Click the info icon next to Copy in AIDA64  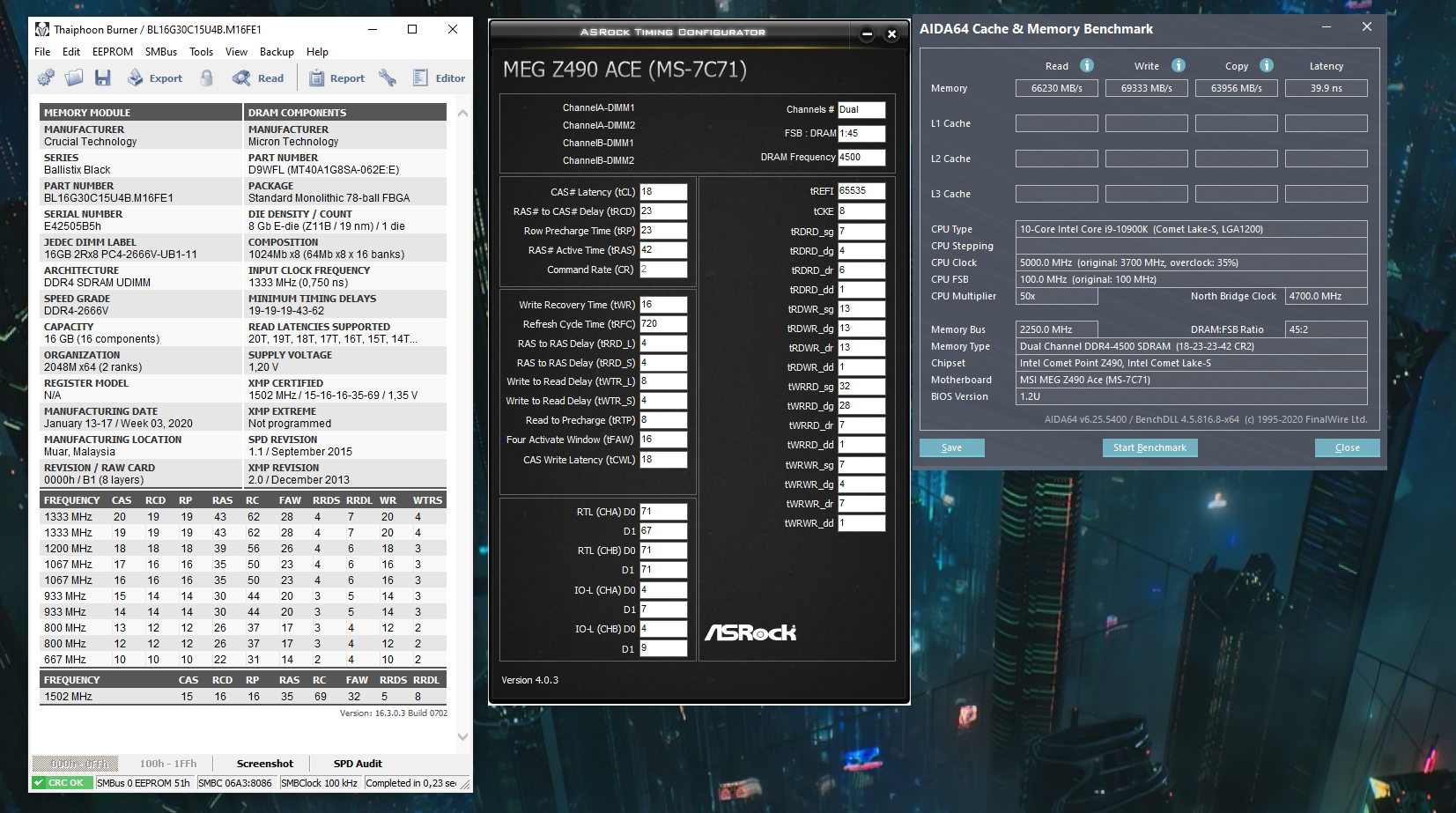coord(1267,65)
